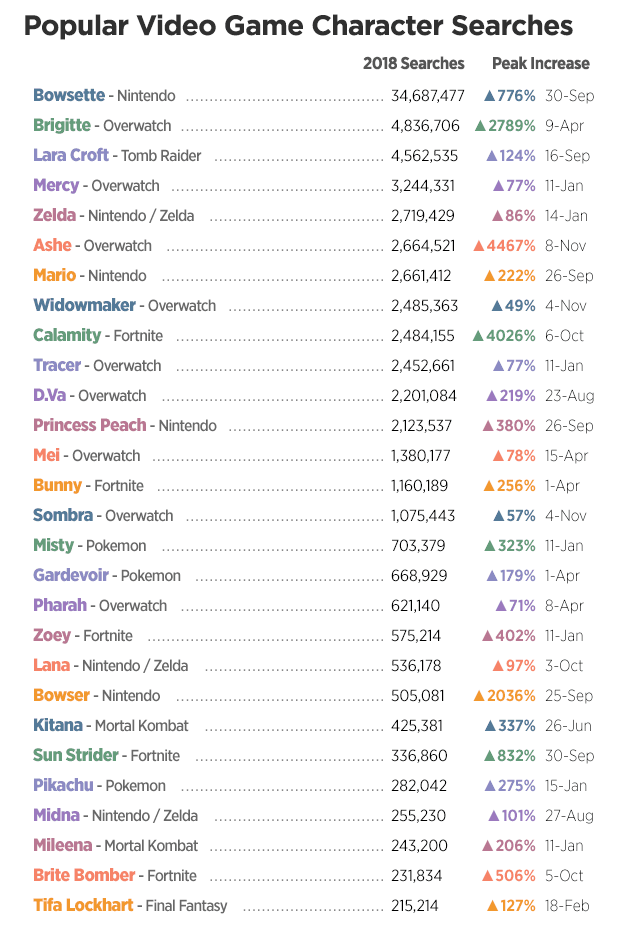The height and width of the screenshot is (929, 620).
Task: Select the Brite Bomber character name
Action: click(84, 876)
